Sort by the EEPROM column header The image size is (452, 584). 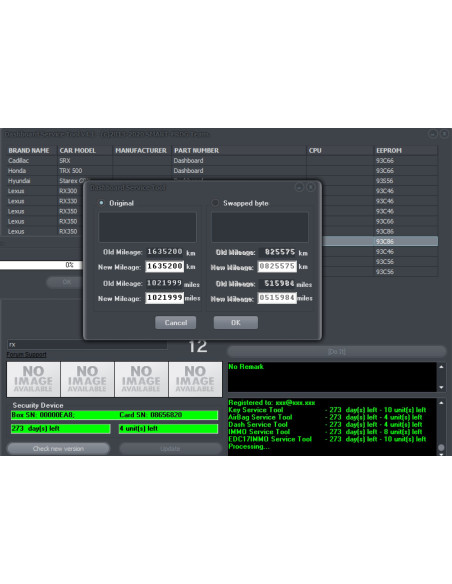coord(405,150)
